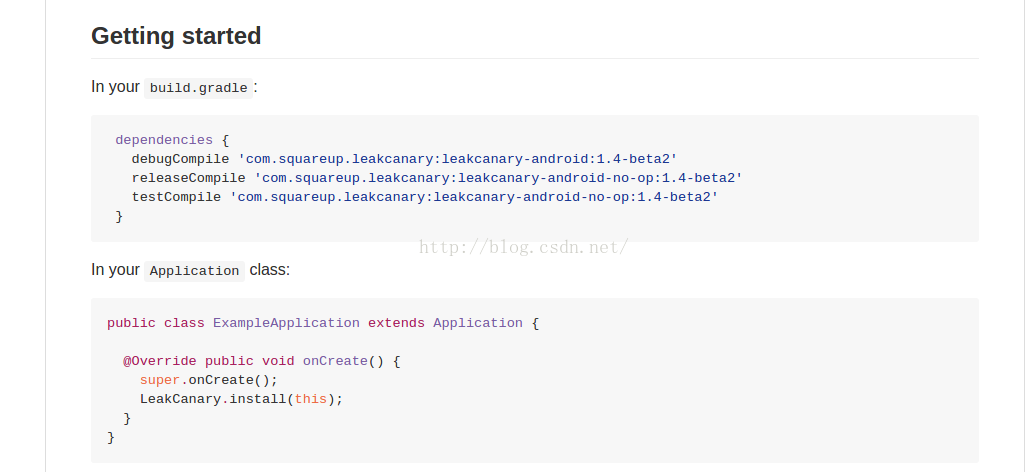Click the "this" keyword inside install()
The width and height of the screenshot is (1030, 472).
[310, 399]
